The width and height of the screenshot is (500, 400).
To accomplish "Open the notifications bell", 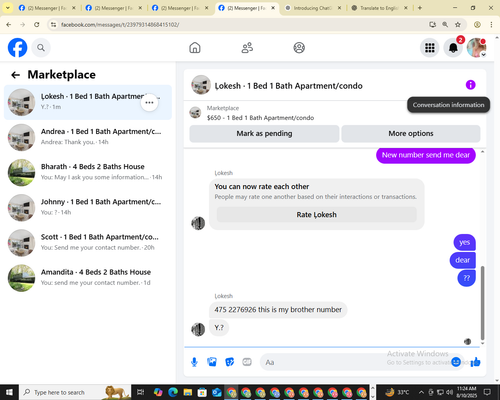I will pyautogui.click(x=453, y=48).
